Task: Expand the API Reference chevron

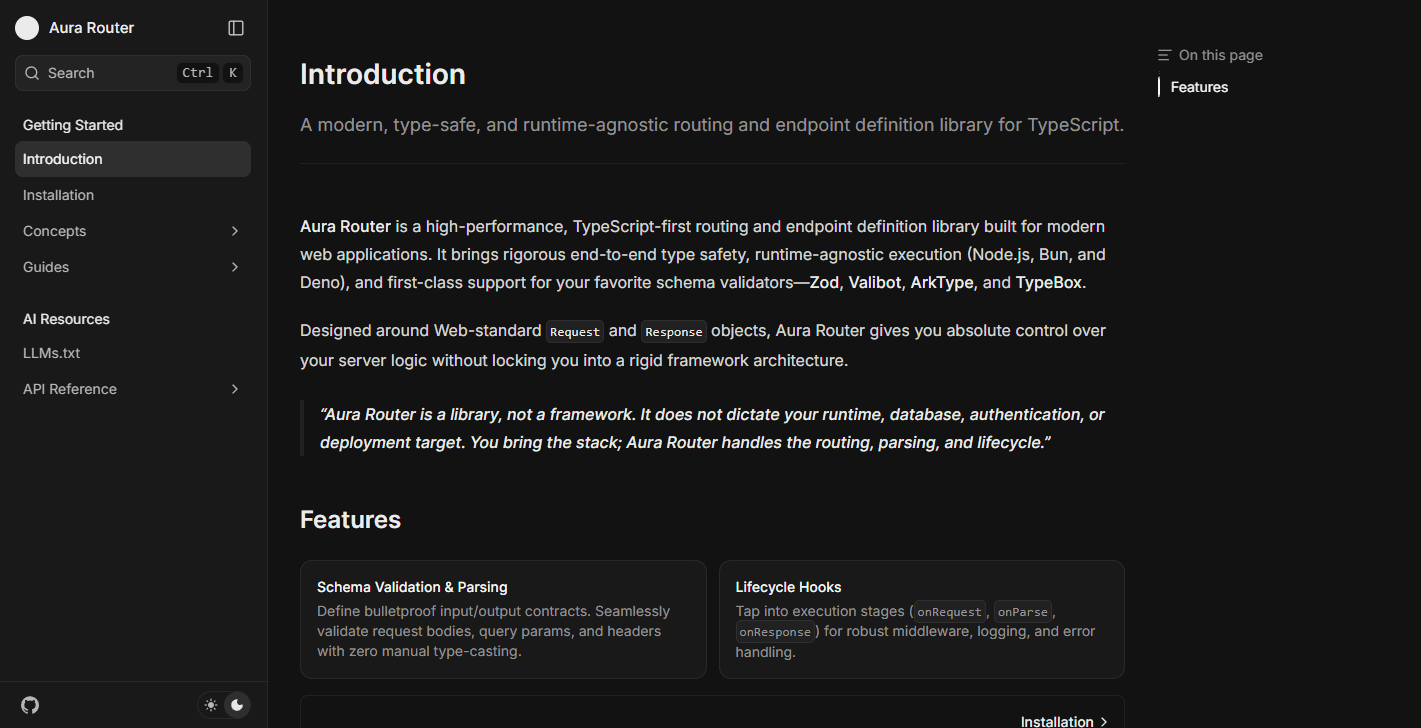Action: click(235, 389)
